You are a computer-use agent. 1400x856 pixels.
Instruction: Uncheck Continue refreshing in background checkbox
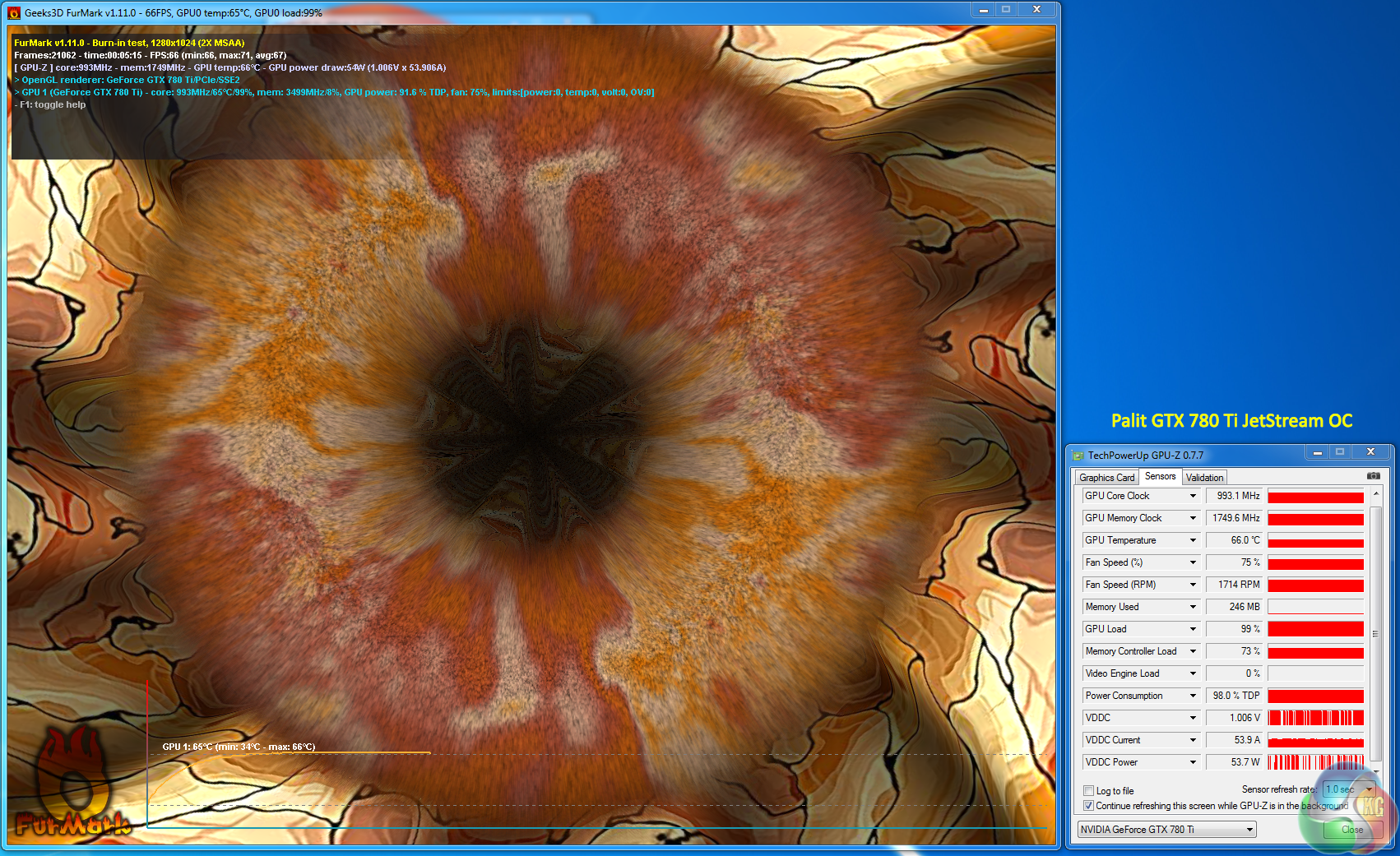tap(1088, 806)
